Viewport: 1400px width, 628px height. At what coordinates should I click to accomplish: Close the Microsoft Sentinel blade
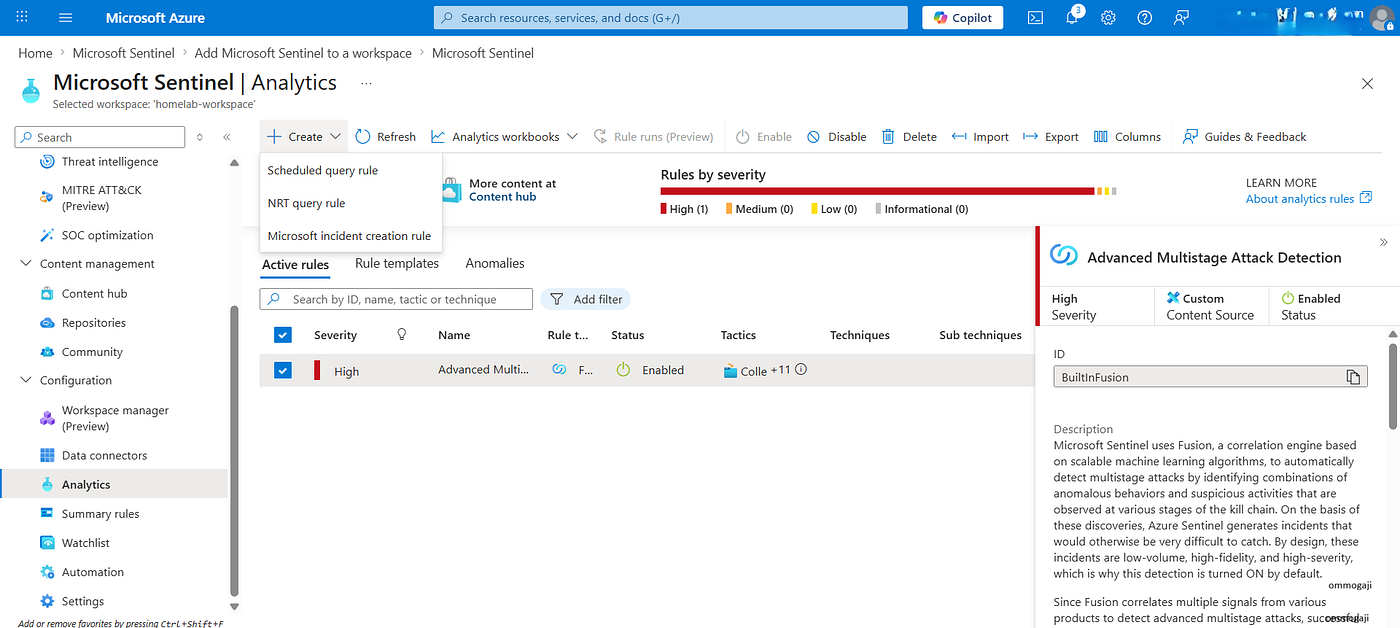coord(1367,84)
